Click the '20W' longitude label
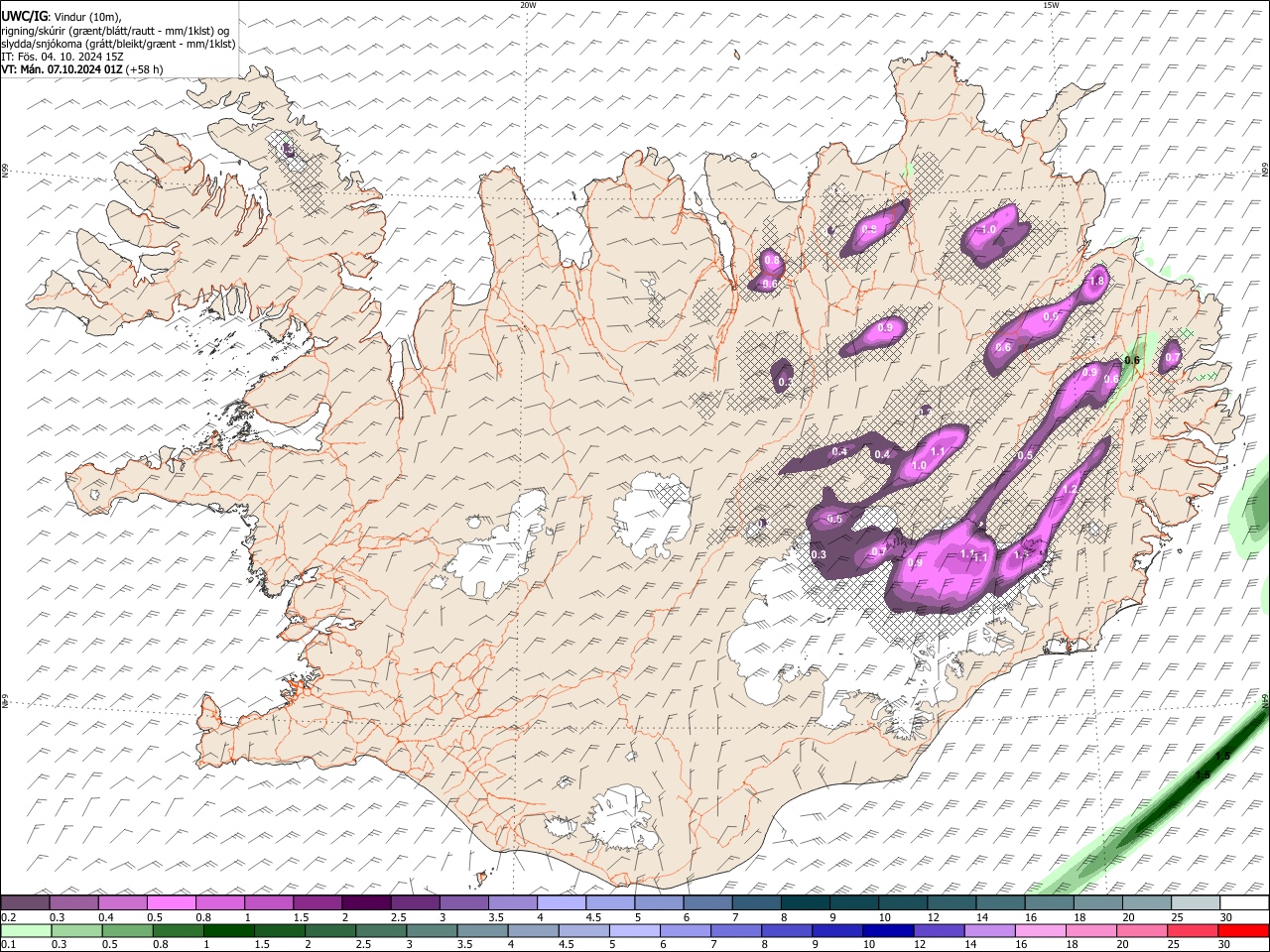The image size is (1270, 952). pos(528,5)
